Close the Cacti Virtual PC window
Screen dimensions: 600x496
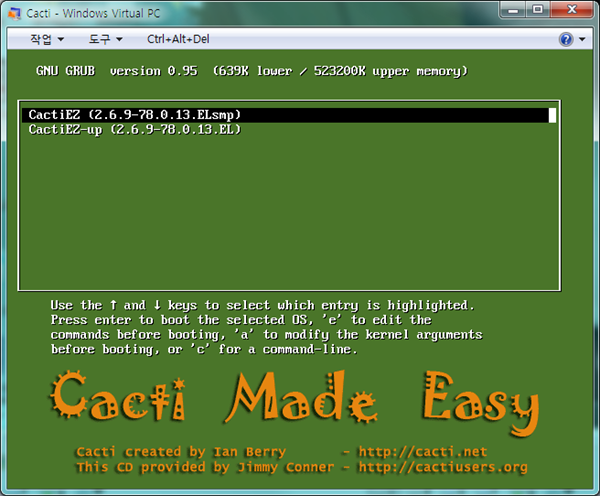(x=572, y=9)
